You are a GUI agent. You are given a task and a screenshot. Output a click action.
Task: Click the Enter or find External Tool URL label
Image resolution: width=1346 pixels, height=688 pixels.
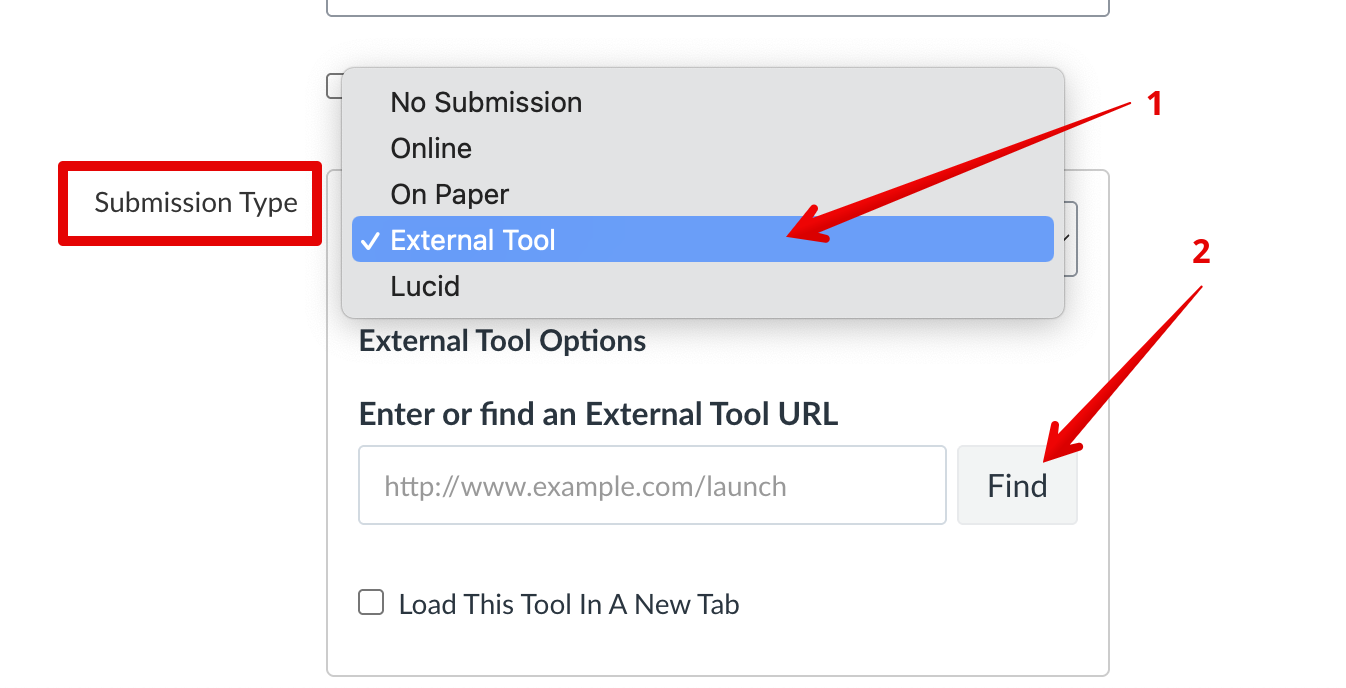tap(598, 413)
